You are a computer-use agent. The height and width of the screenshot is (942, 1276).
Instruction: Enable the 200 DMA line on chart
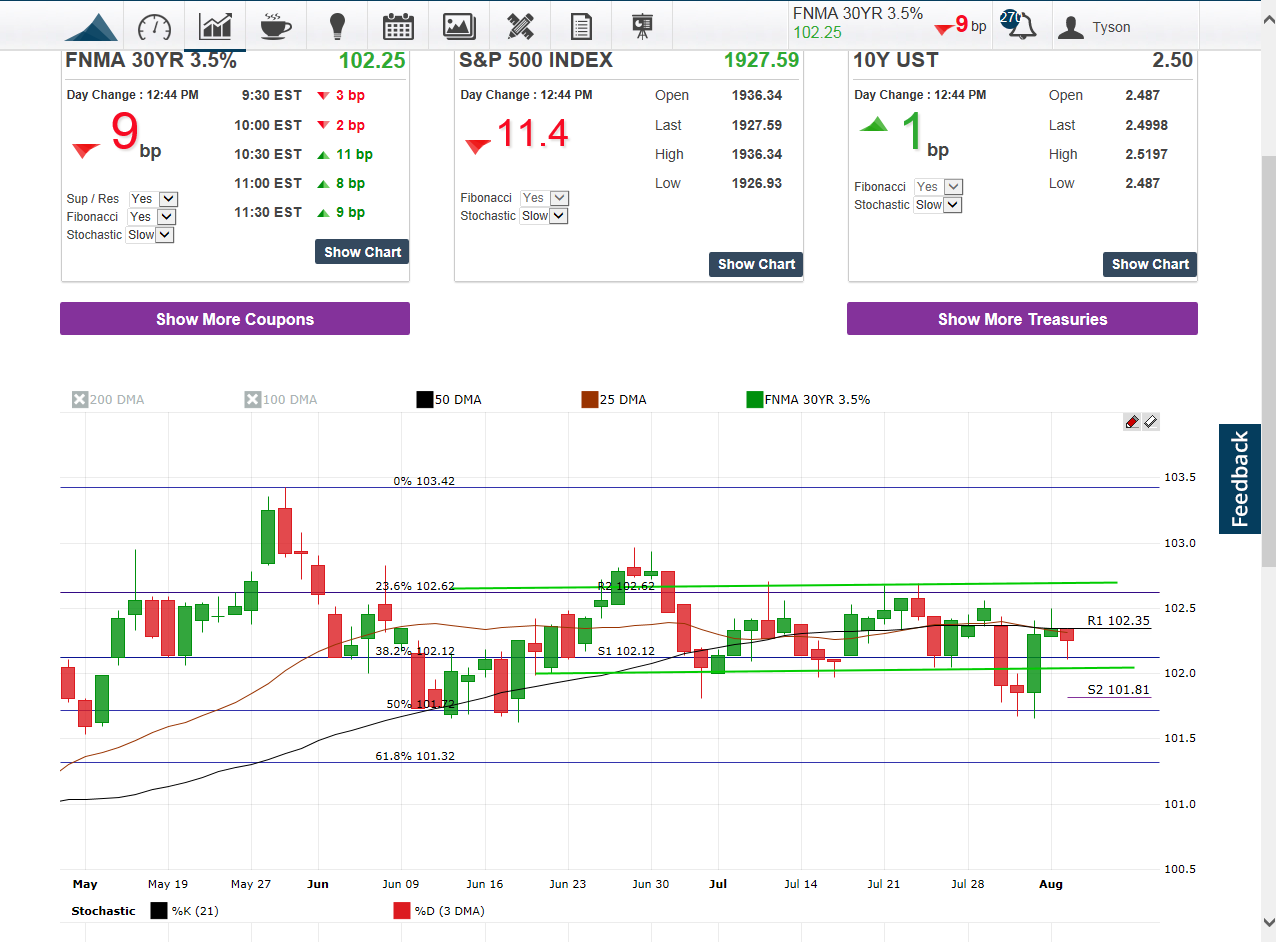tap(80, 400)
